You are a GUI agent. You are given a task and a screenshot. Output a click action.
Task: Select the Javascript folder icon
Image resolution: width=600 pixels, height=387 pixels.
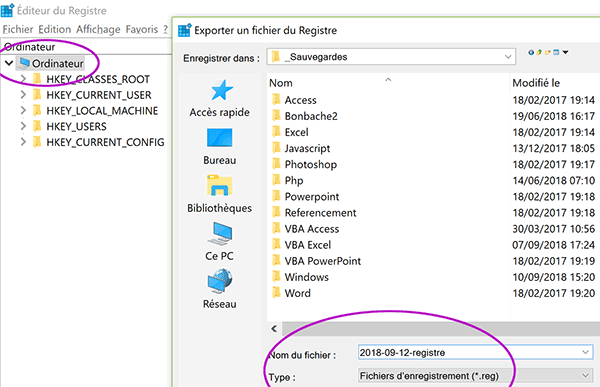pos(276,148)
